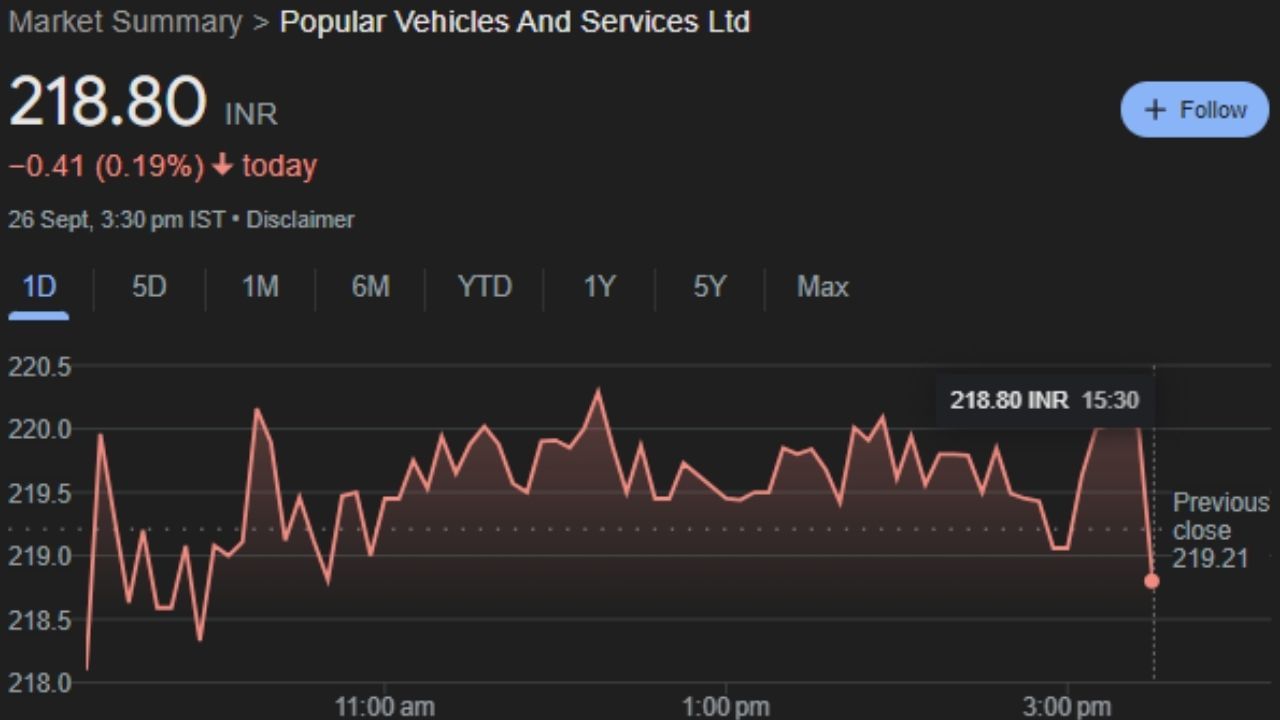Open the Market Summary breadcrumb link

click(x=125, y=22)
